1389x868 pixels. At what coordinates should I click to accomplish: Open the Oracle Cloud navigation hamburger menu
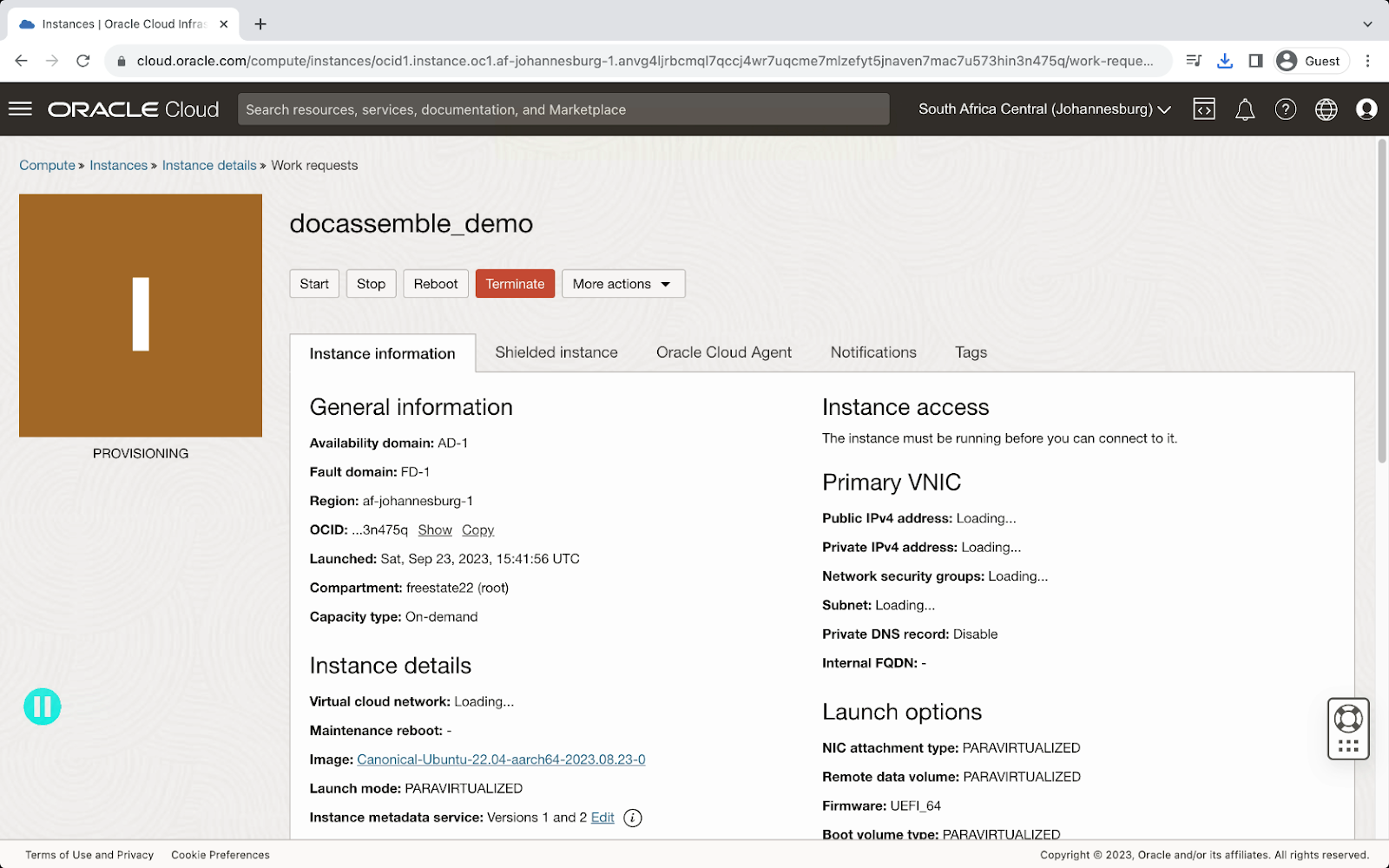[x=20, y=108]
